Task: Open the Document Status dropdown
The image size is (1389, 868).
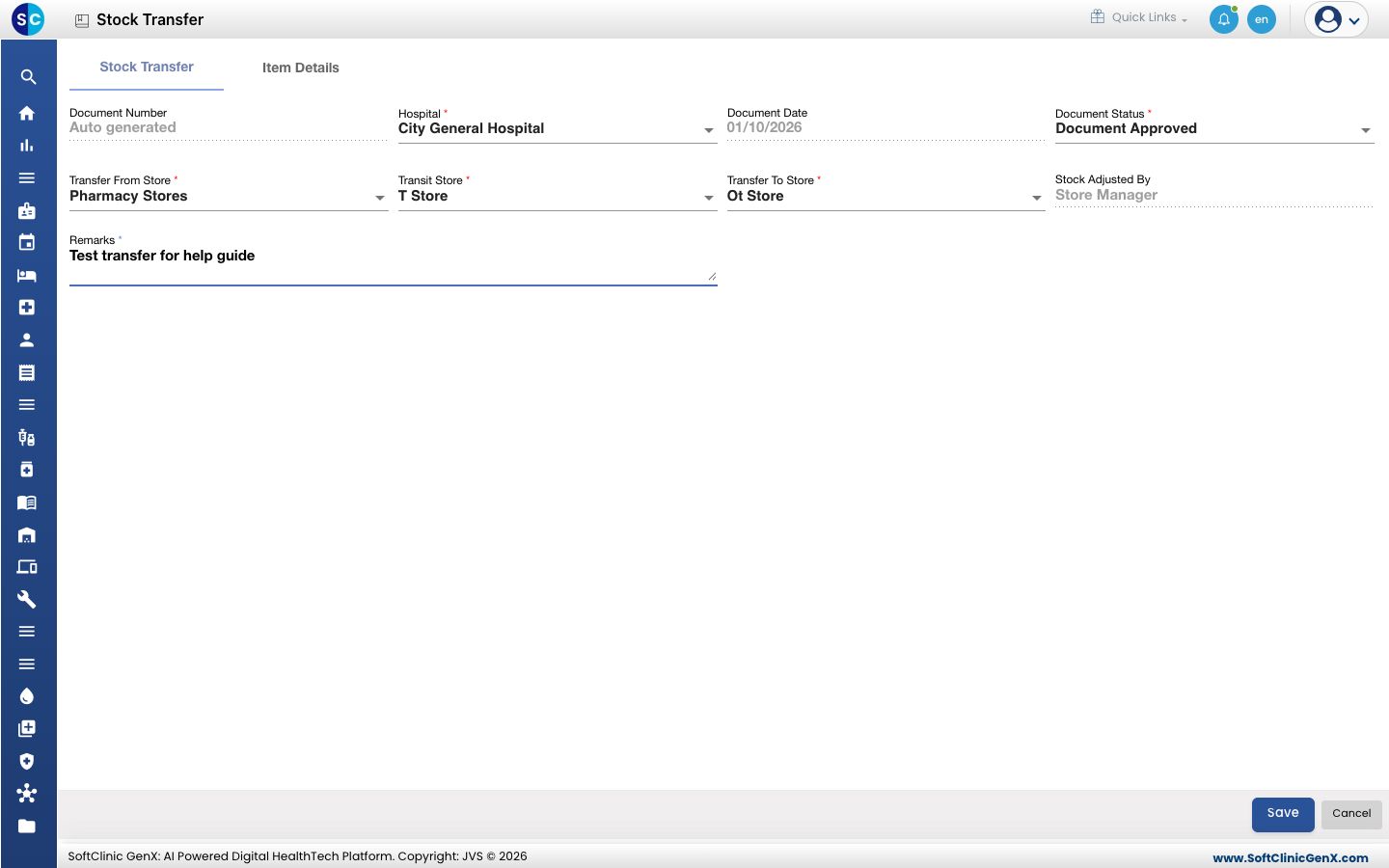Action: tap(1214, 129)
